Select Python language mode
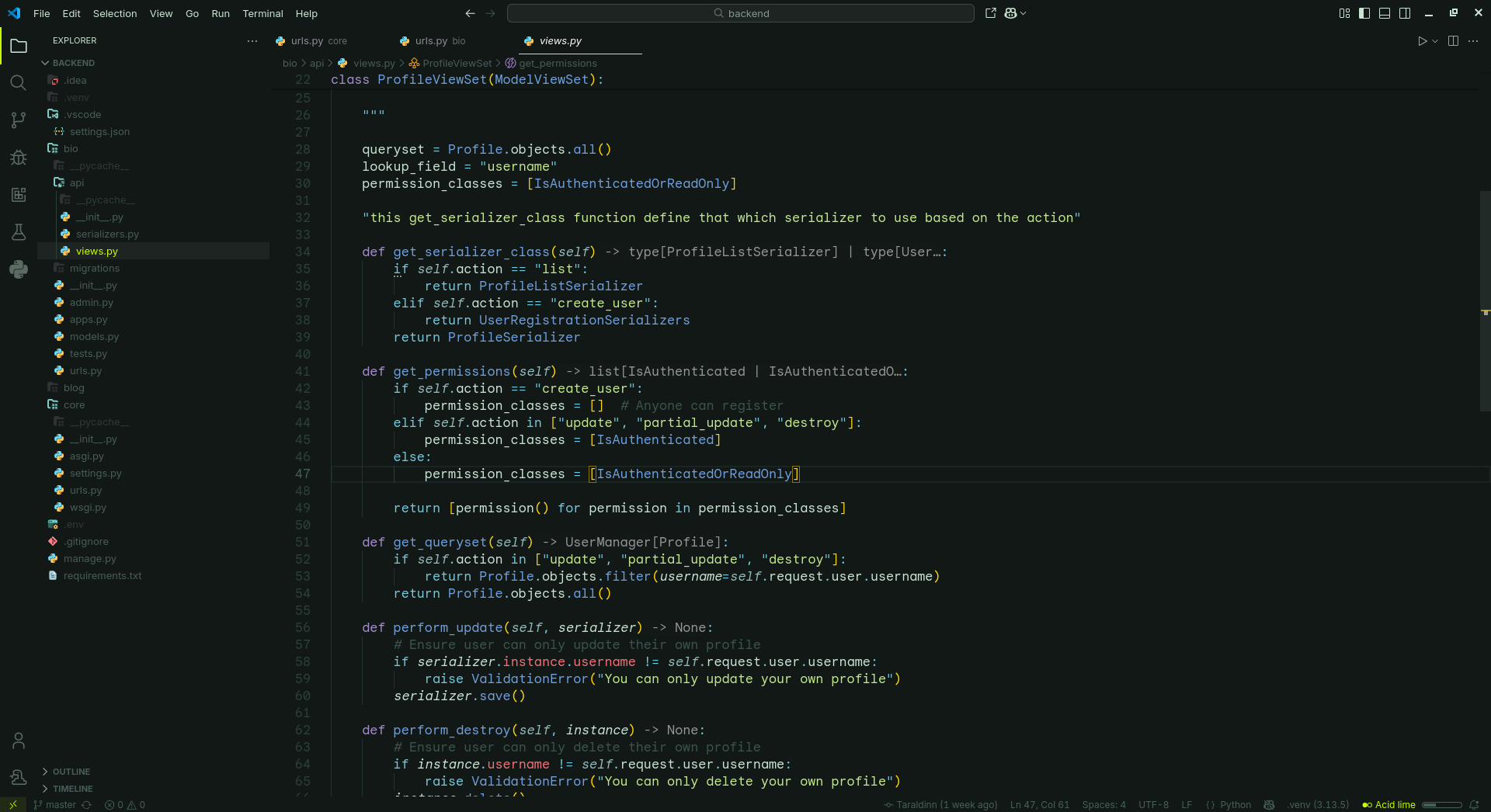 click(x=1235, y=805)
